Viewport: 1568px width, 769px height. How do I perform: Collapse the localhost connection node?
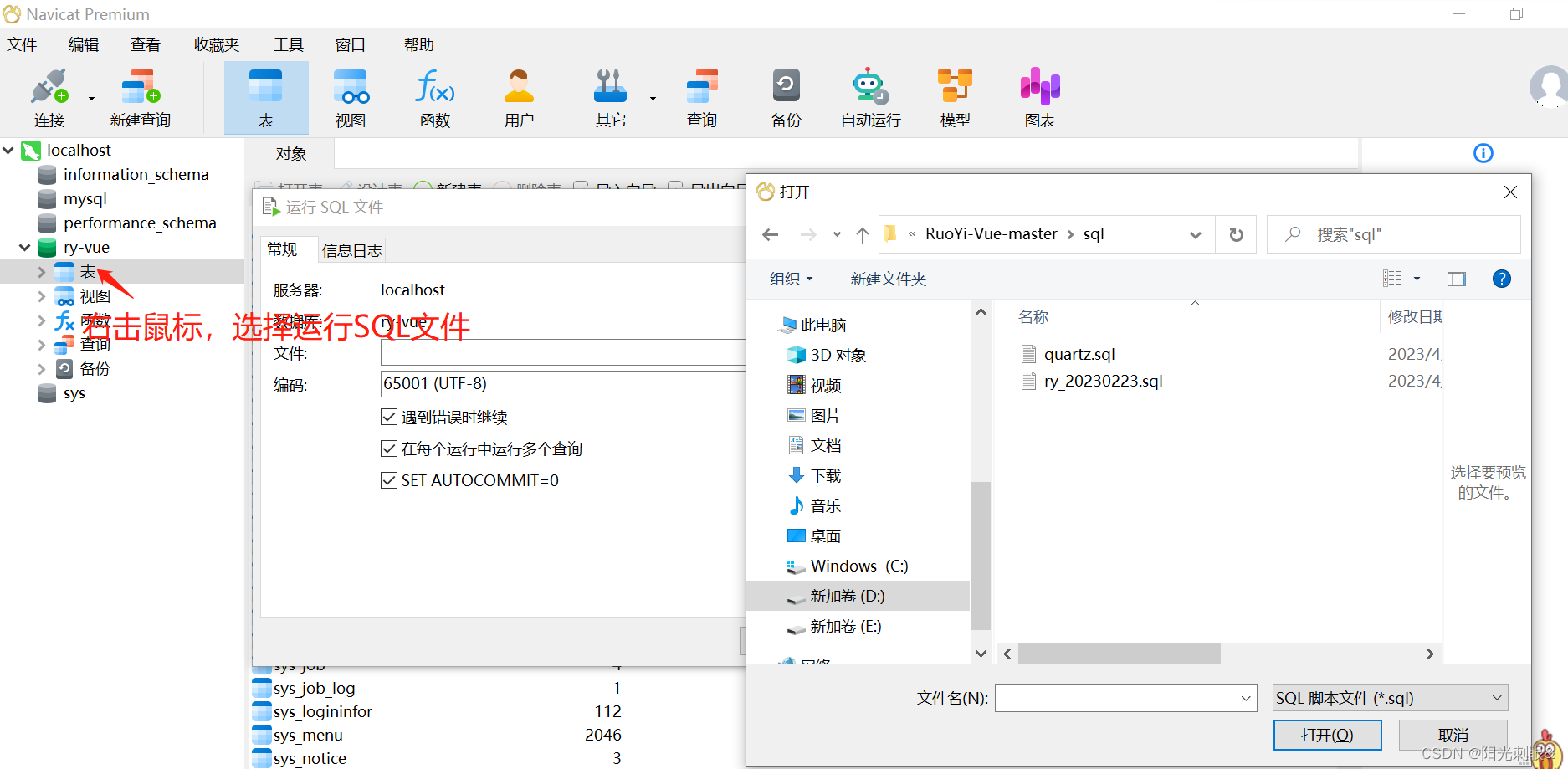pos(8,150)
